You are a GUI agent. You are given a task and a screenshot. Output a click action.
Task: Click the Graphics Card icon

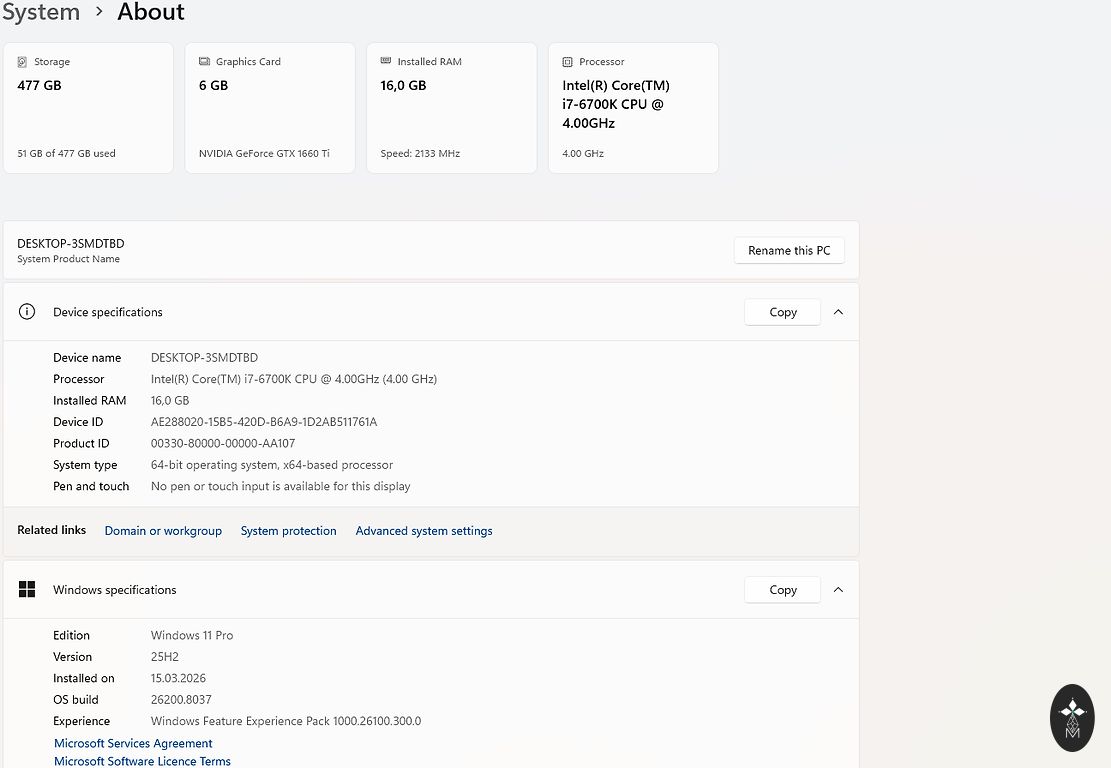(x=204, y=62)
